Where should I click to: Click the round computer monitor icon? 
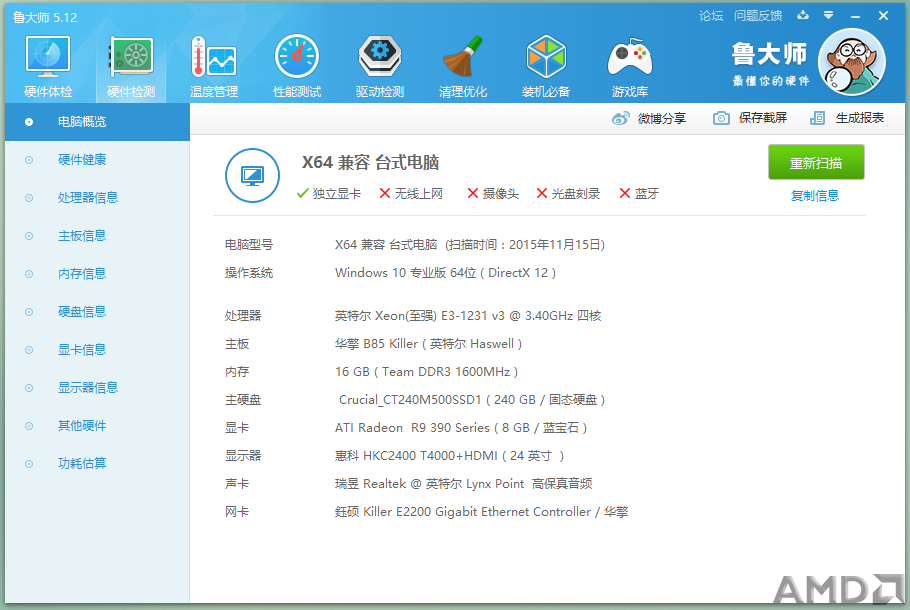tap(252, 175)
